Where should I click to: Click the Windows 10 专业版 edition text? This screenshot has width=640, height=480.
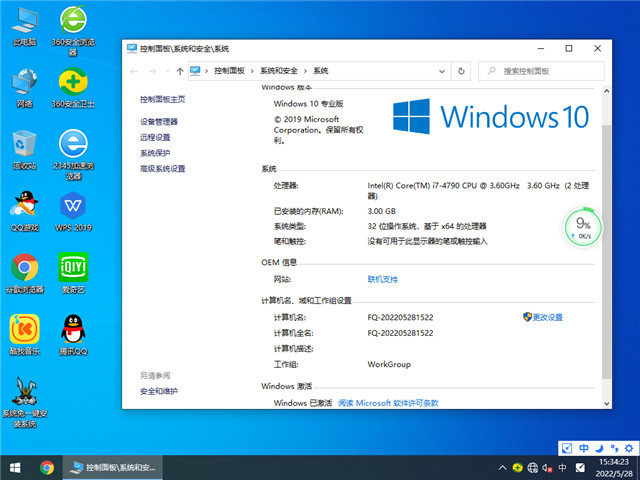coord(308,104)
